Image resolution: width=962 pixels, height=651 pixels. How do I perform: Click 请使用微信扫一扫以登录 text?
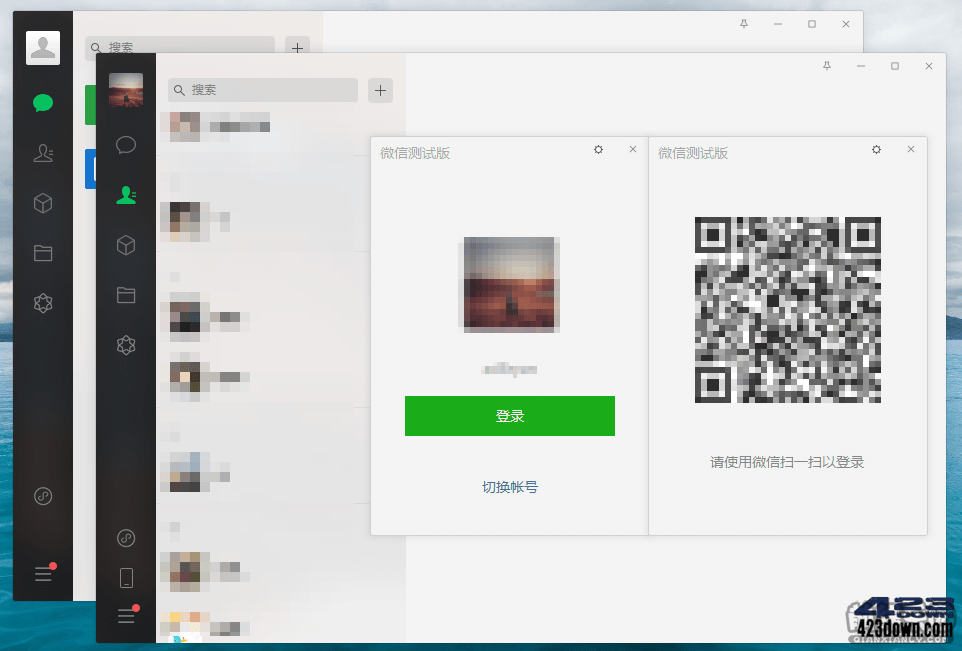click(x=787, y=462)
